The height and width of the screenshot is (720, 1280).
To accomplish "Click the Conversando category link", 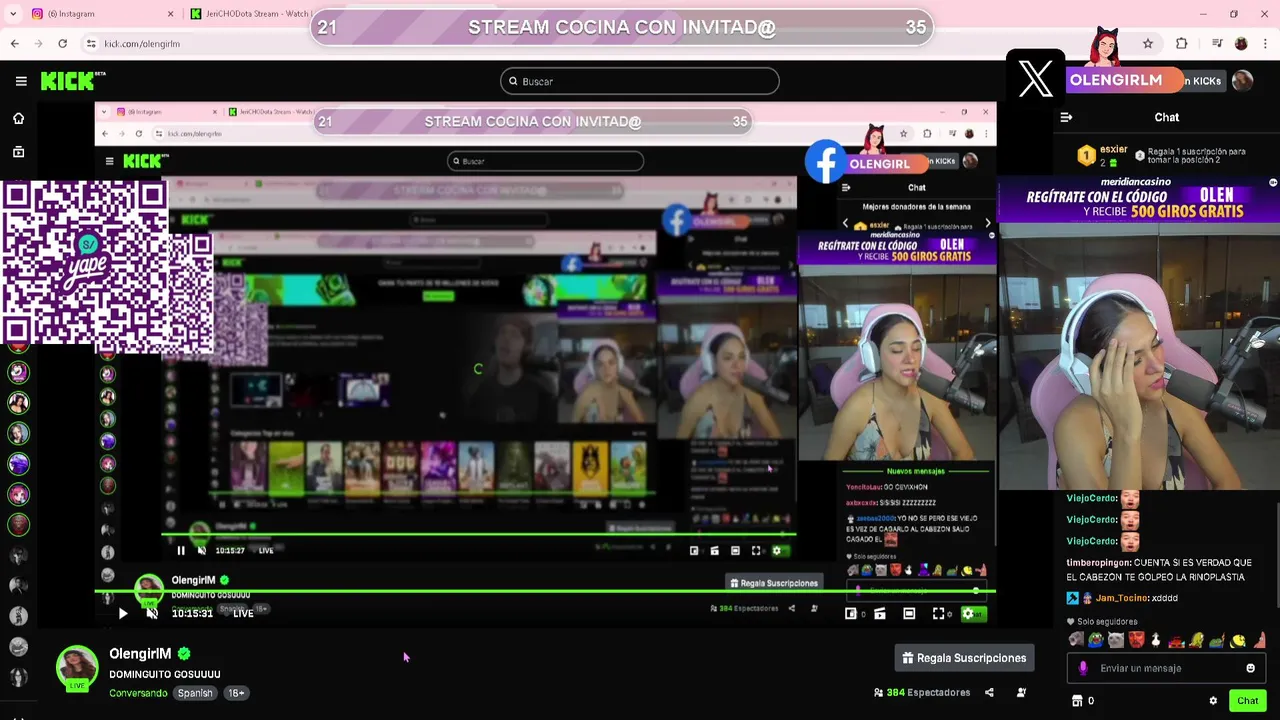I will [x=138, y=693].
